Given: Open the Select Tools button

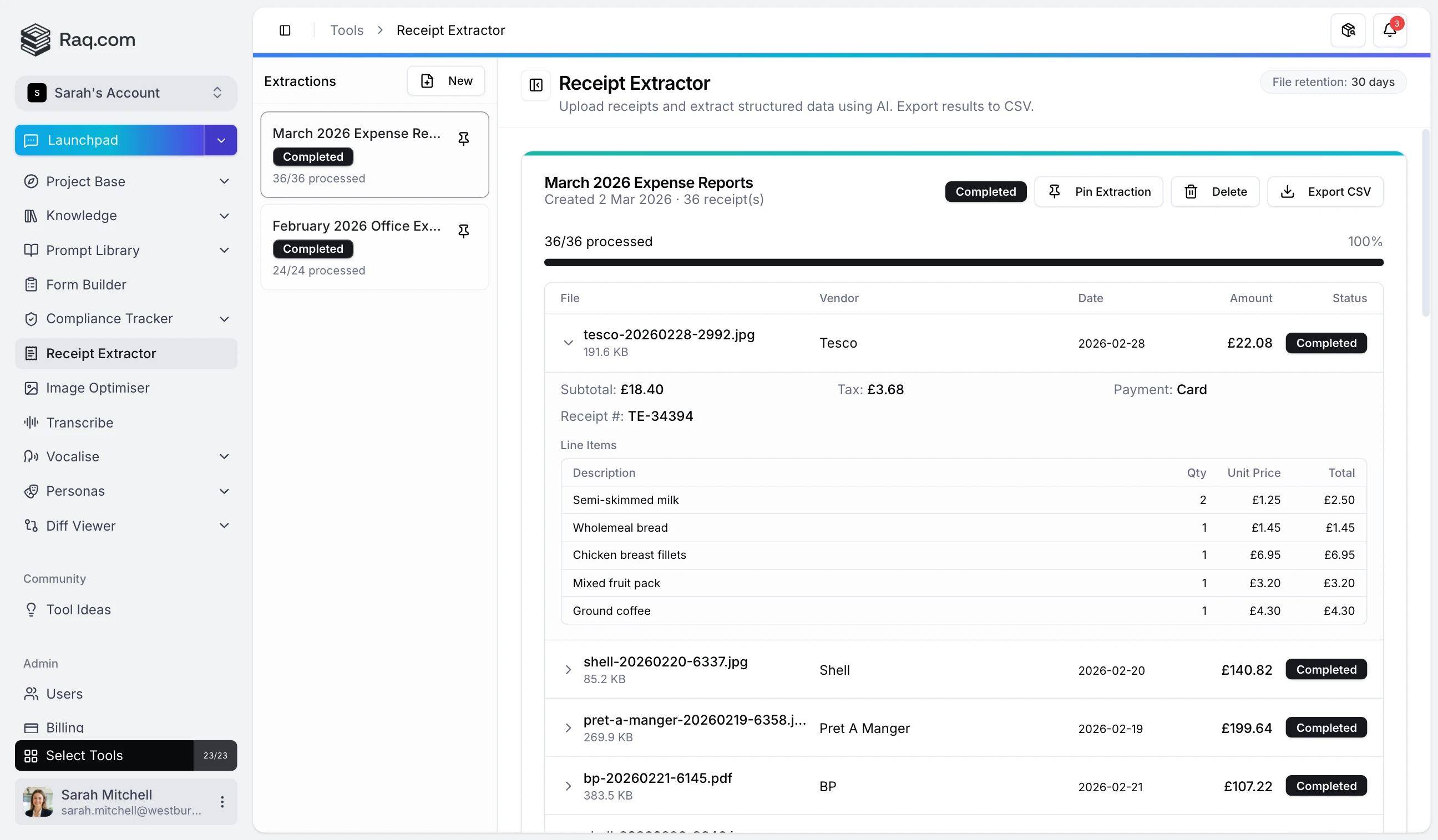Looking at the screenshot, I should point(104,755).
